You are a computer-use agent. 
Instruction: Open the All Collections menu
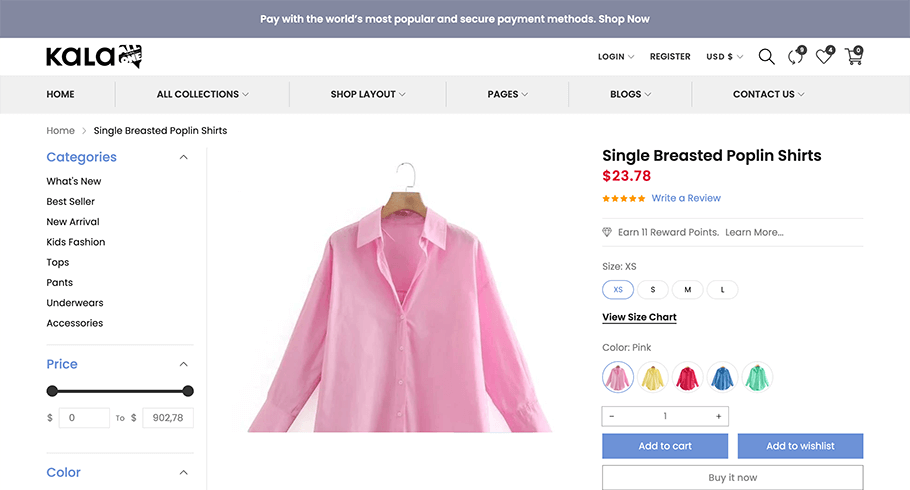coord(203,94)
